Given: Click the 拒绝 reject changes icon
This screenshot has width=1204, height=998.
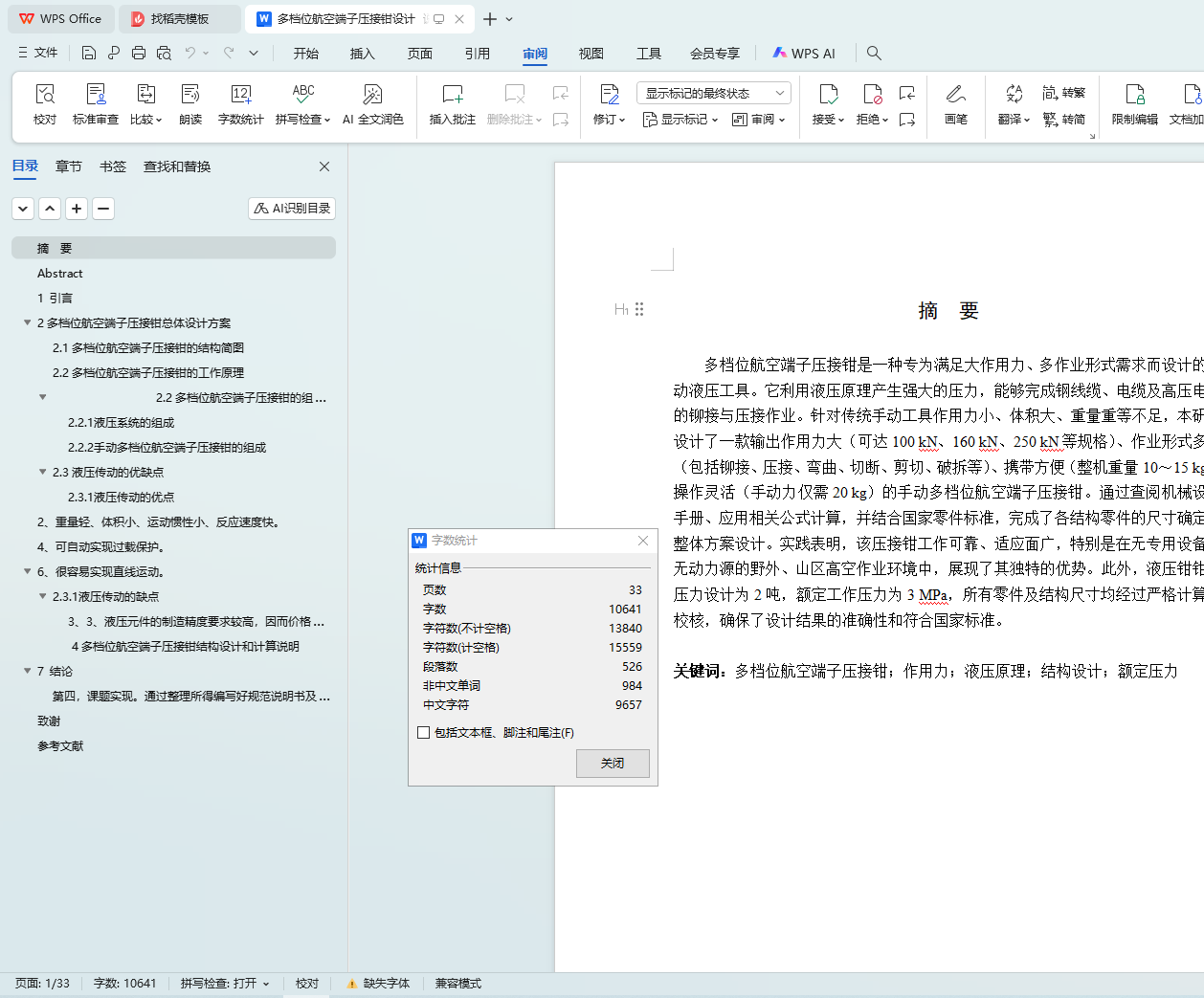Looking at the screenshot, I should tap(872, 94).
